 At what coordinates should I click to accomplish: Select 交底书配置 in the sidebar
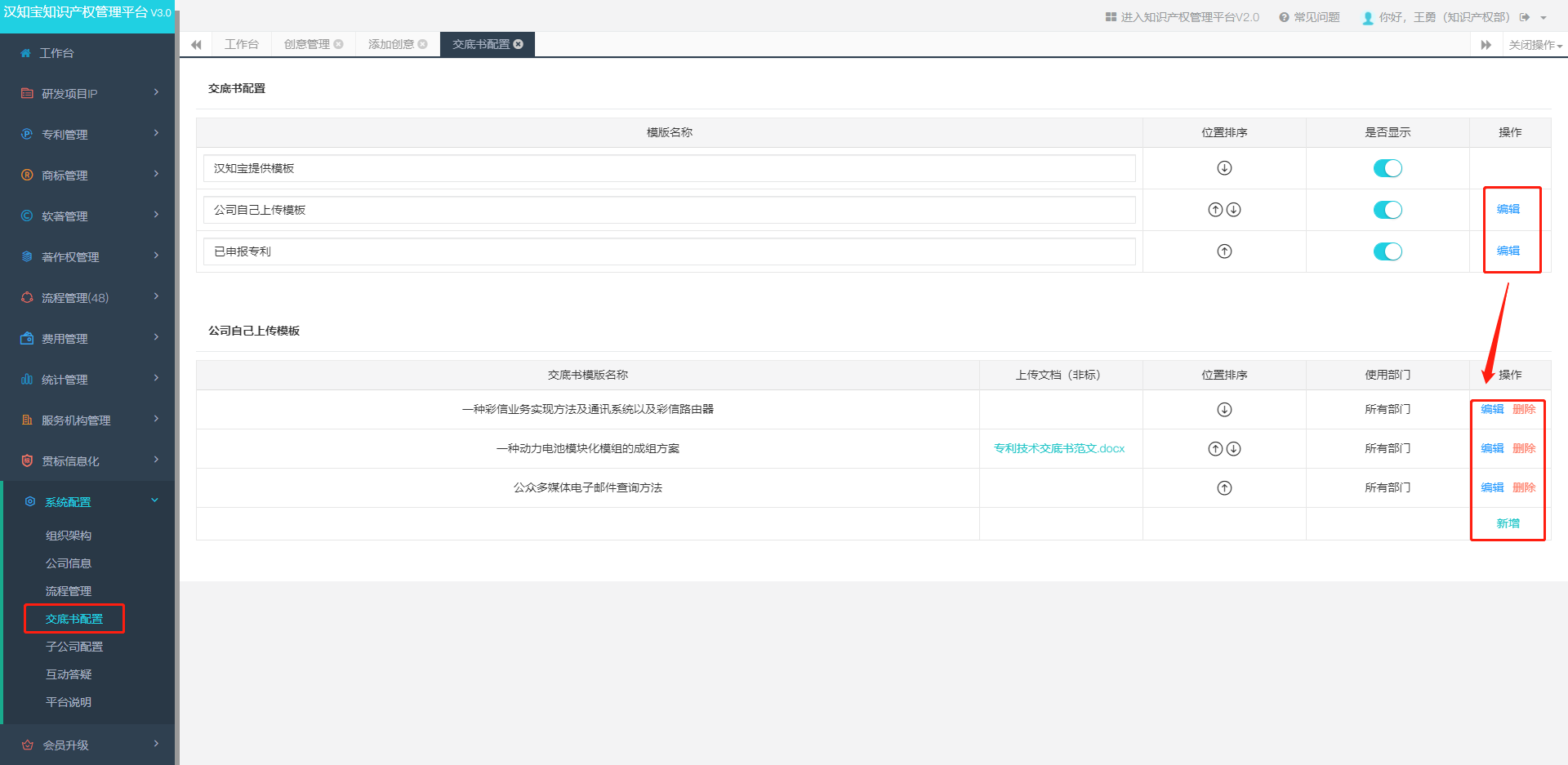click(74, 619)
